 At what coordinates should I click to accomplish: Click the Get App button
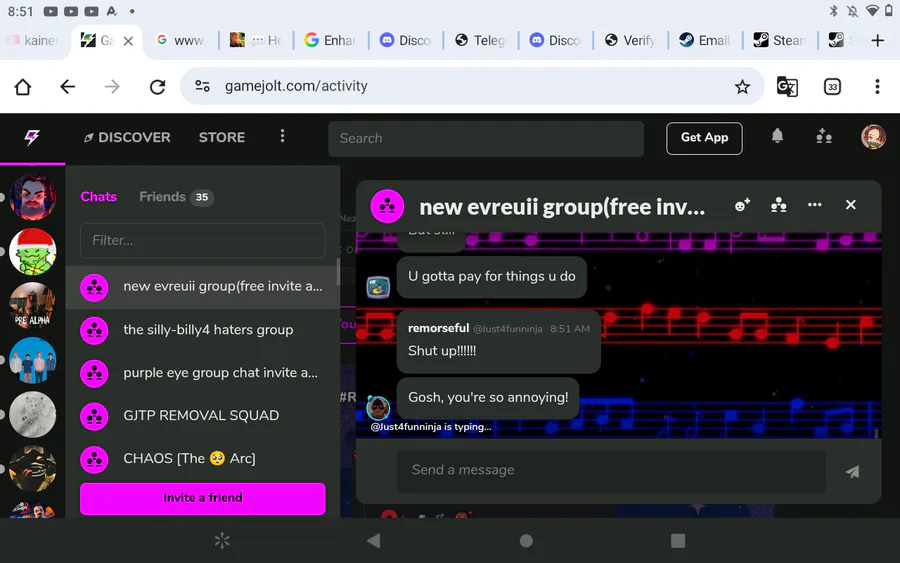tap(704, 138)
